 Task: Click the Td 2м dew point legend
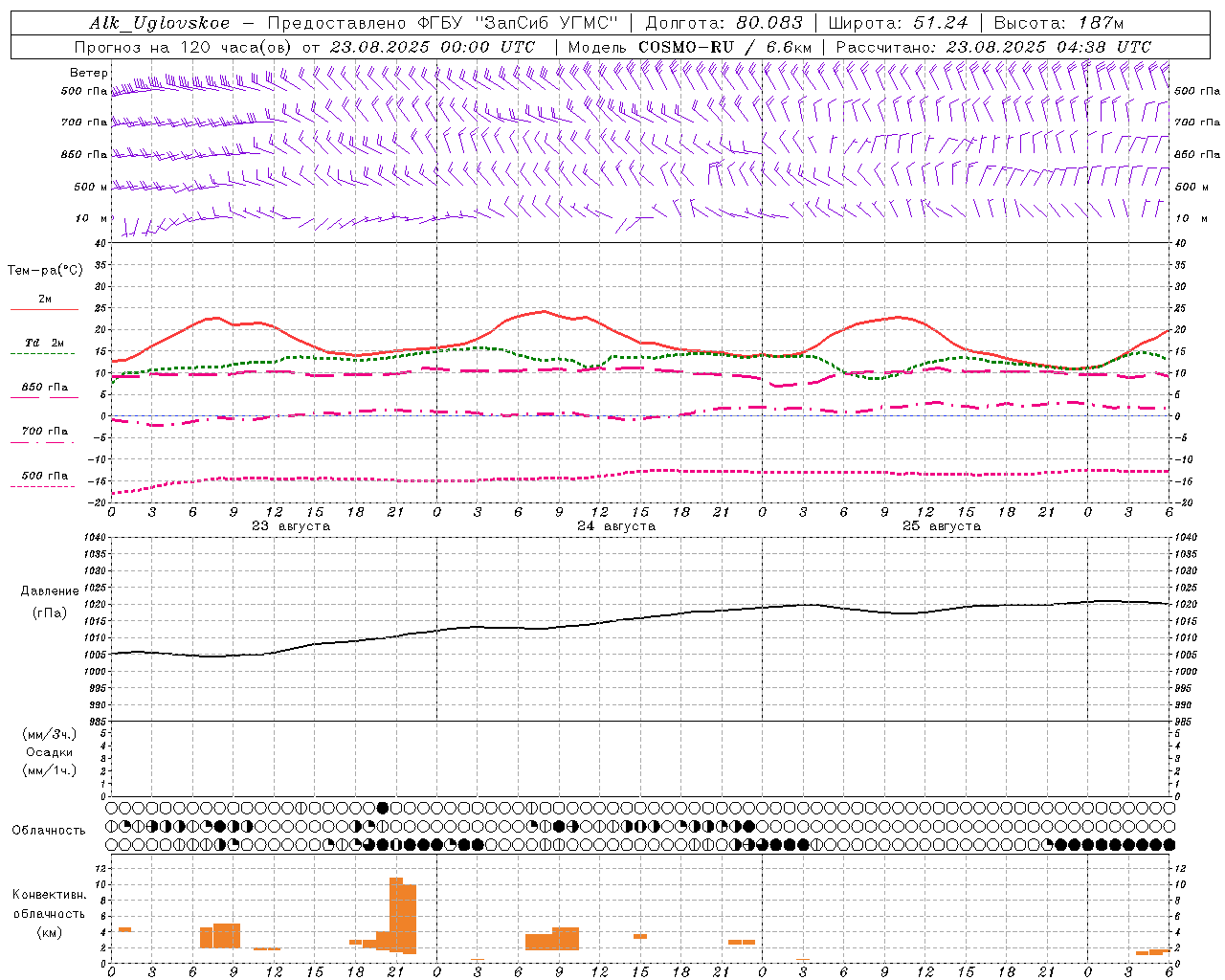point(45,343)
